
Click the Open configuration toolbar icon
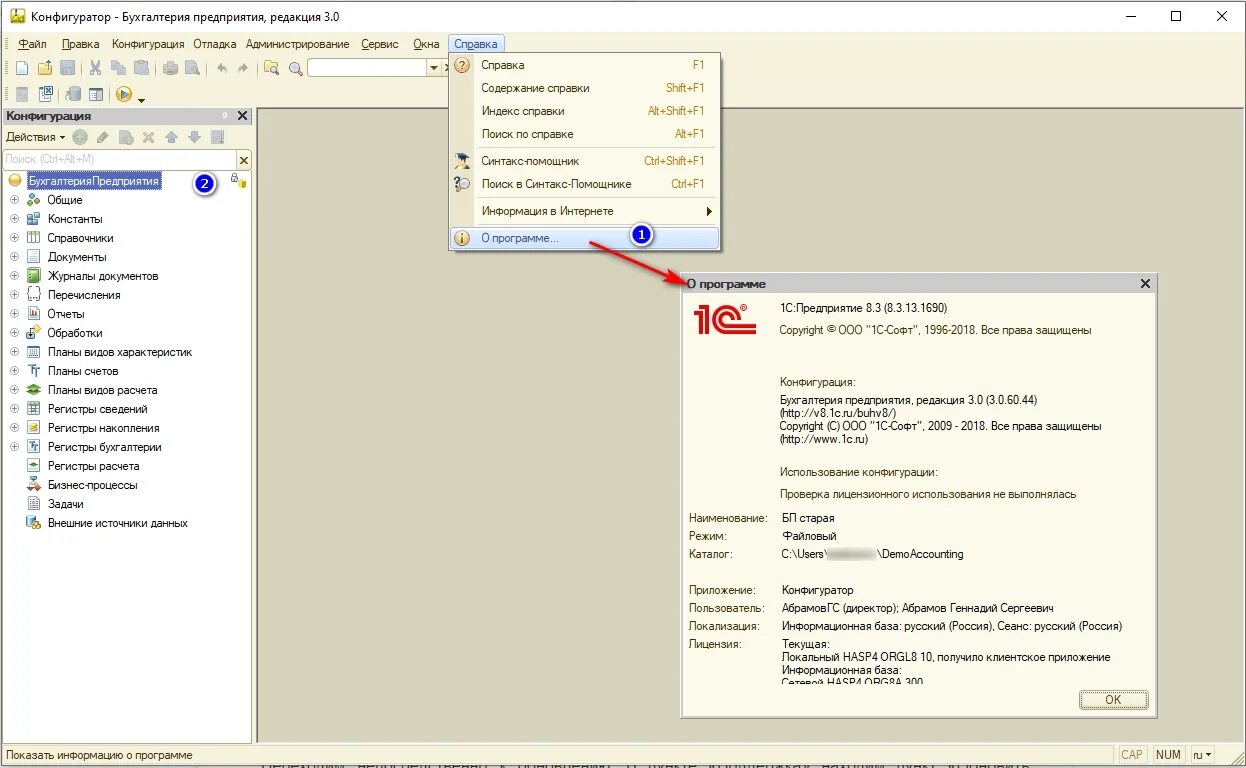pyautogui.click(x=22, y=94)
